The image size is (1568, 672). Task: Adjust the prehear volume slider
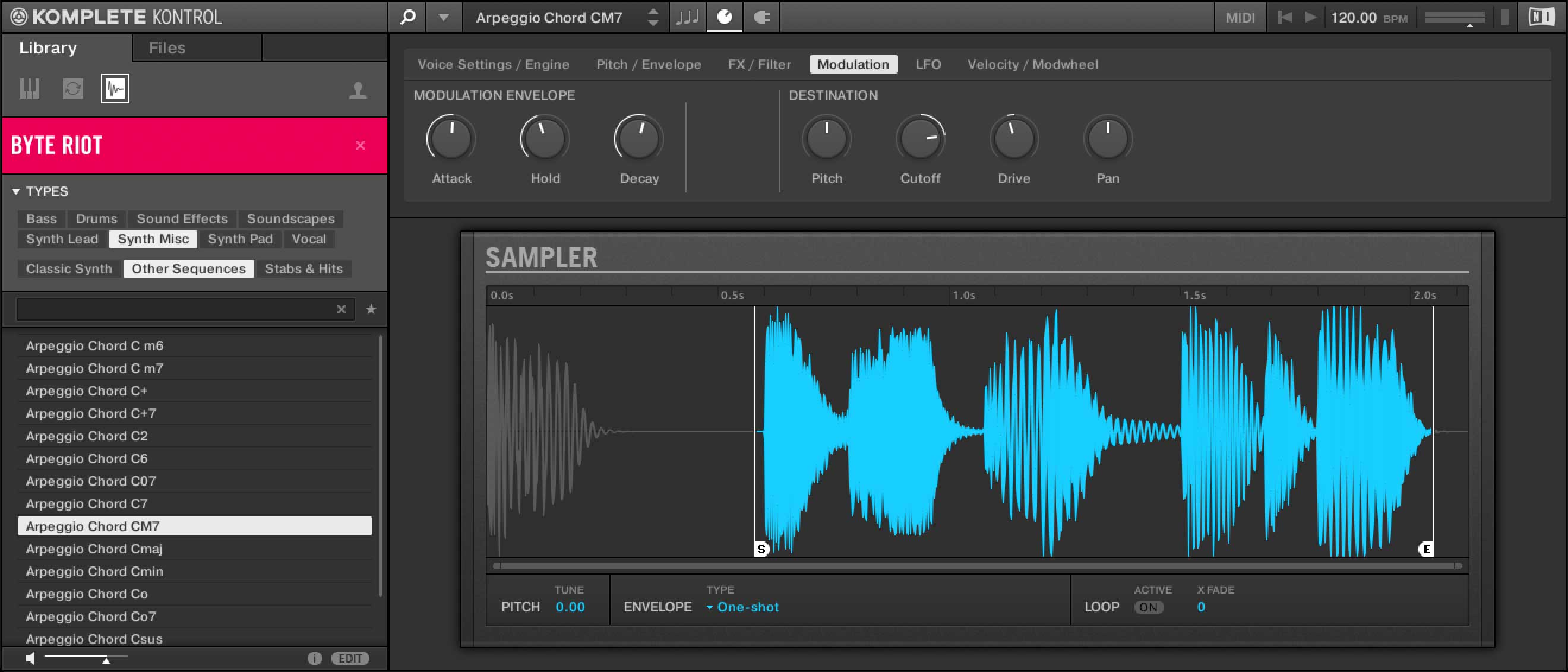click(86, 658)
